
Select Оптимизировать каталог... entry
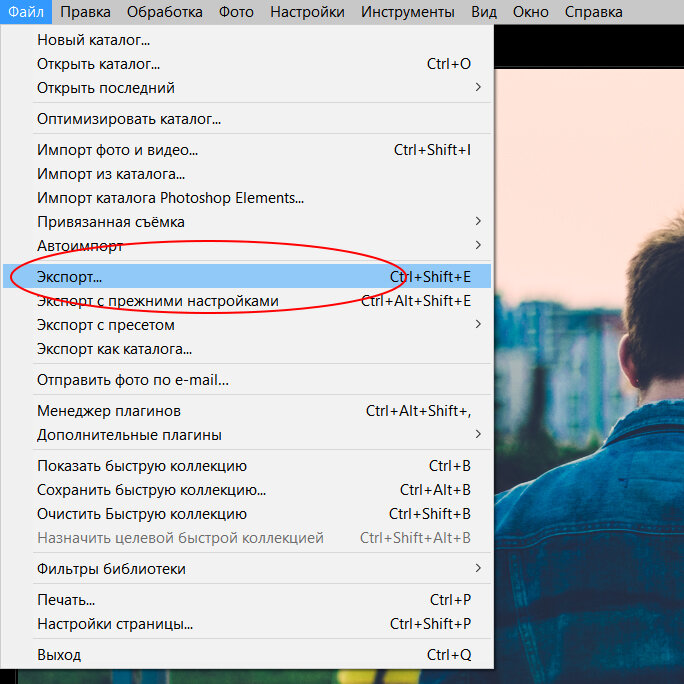coord(247,119)
